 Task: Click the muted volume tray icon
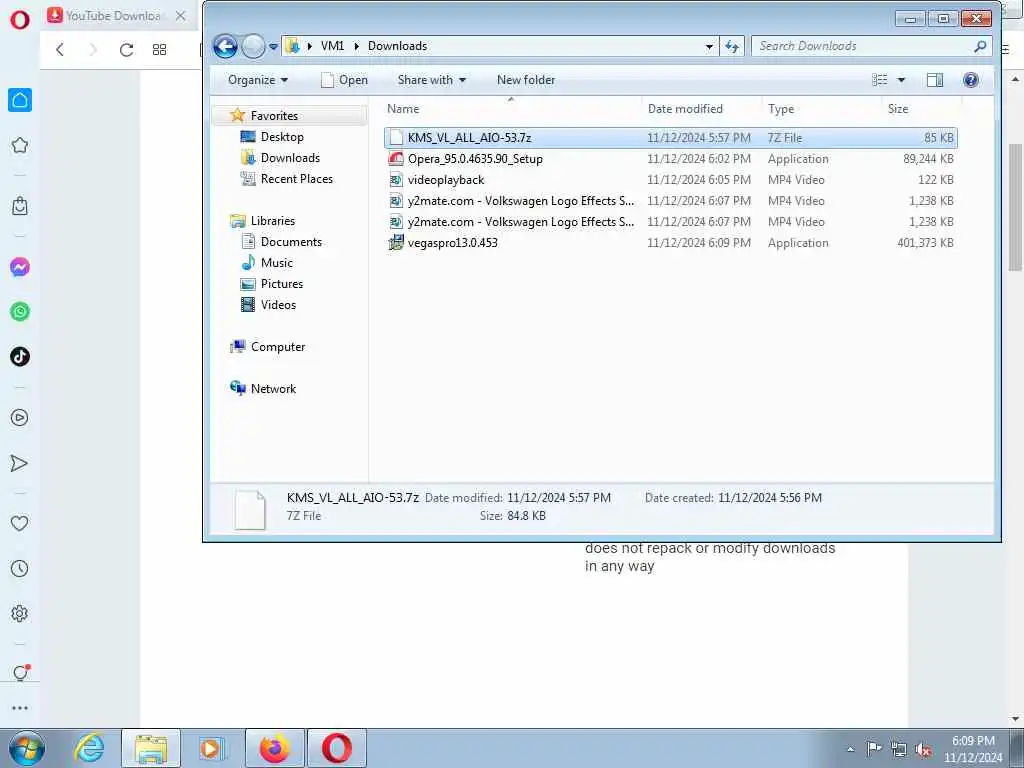pos(923,749)
